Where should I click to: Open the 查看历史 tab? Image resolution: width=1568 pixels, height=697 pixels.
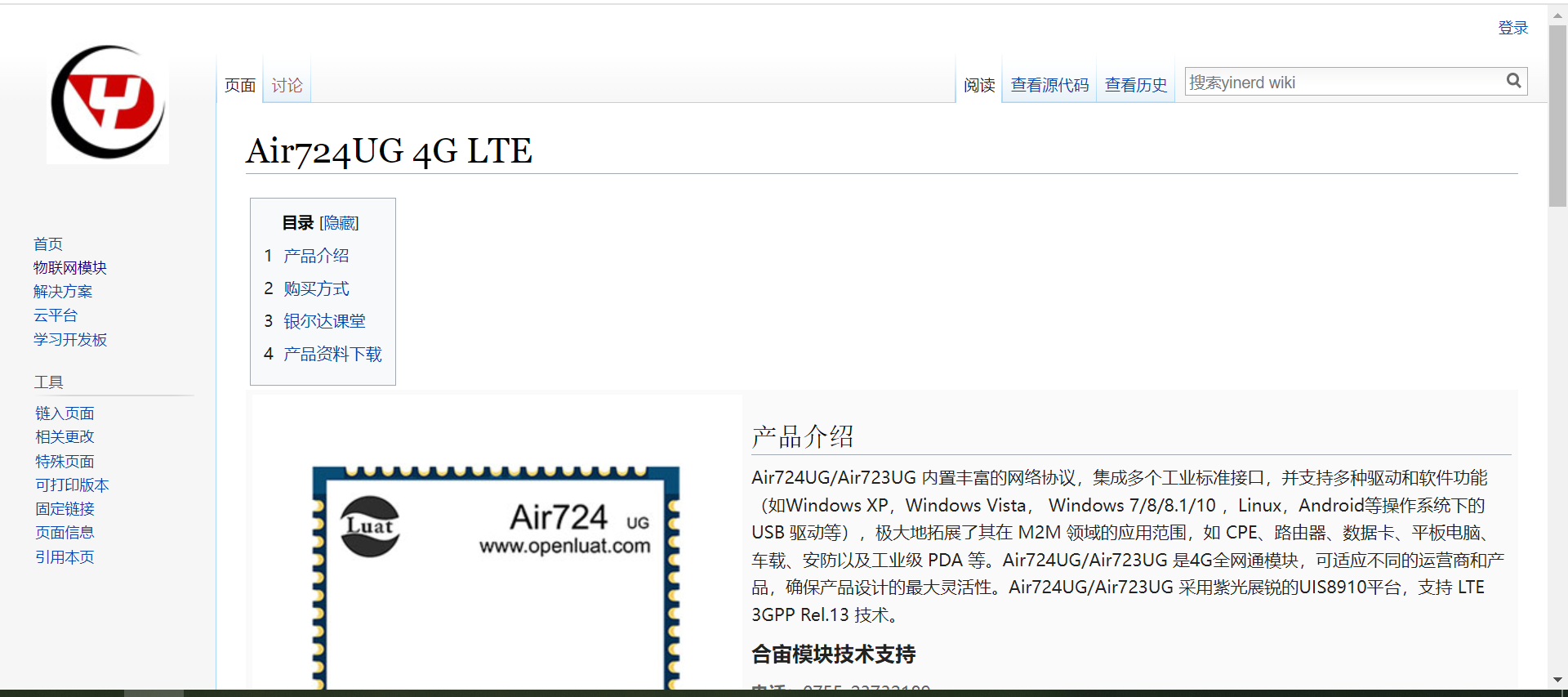click(1136, 85)
